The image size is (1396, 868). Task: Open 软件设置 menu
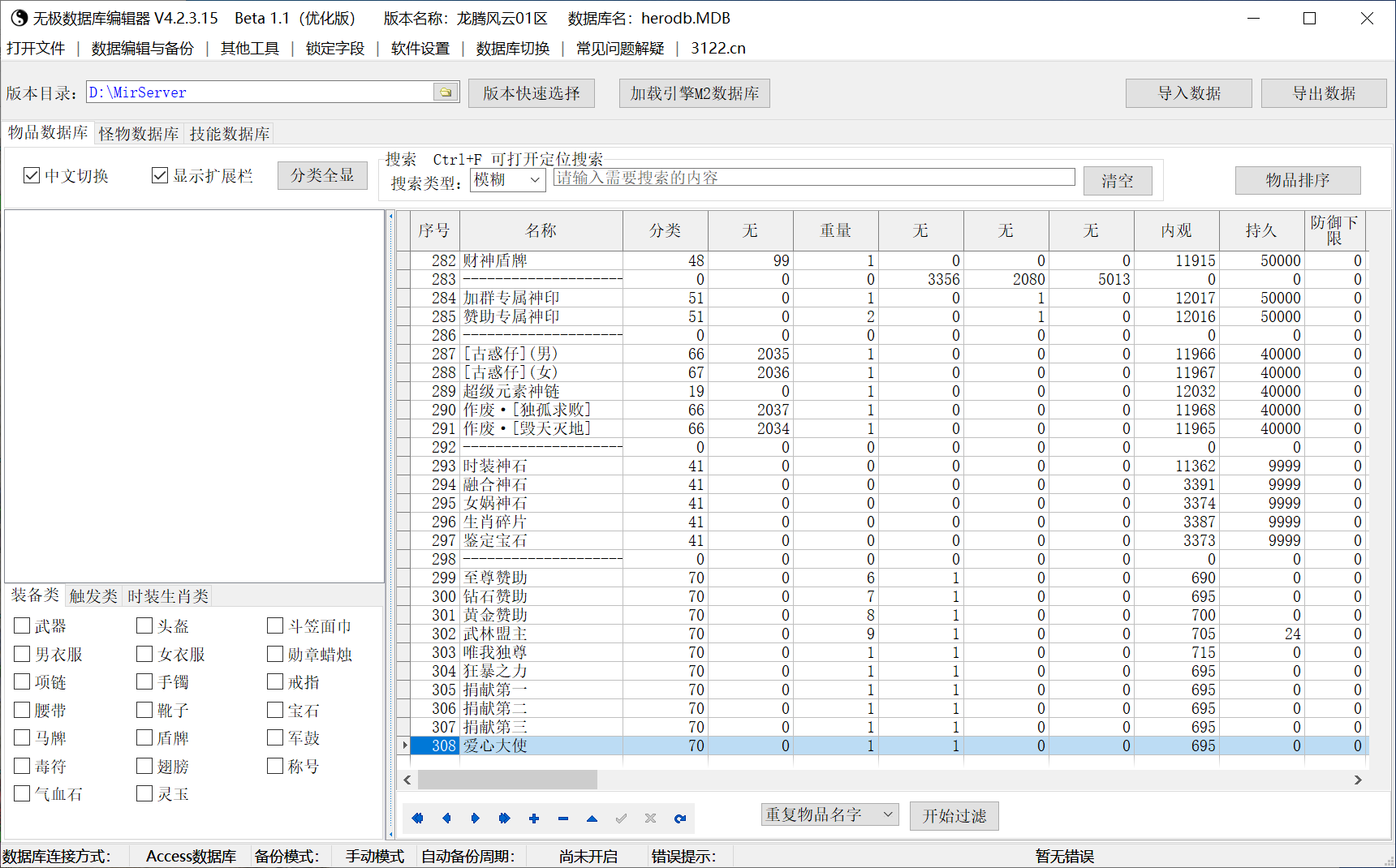pos(420,49)
